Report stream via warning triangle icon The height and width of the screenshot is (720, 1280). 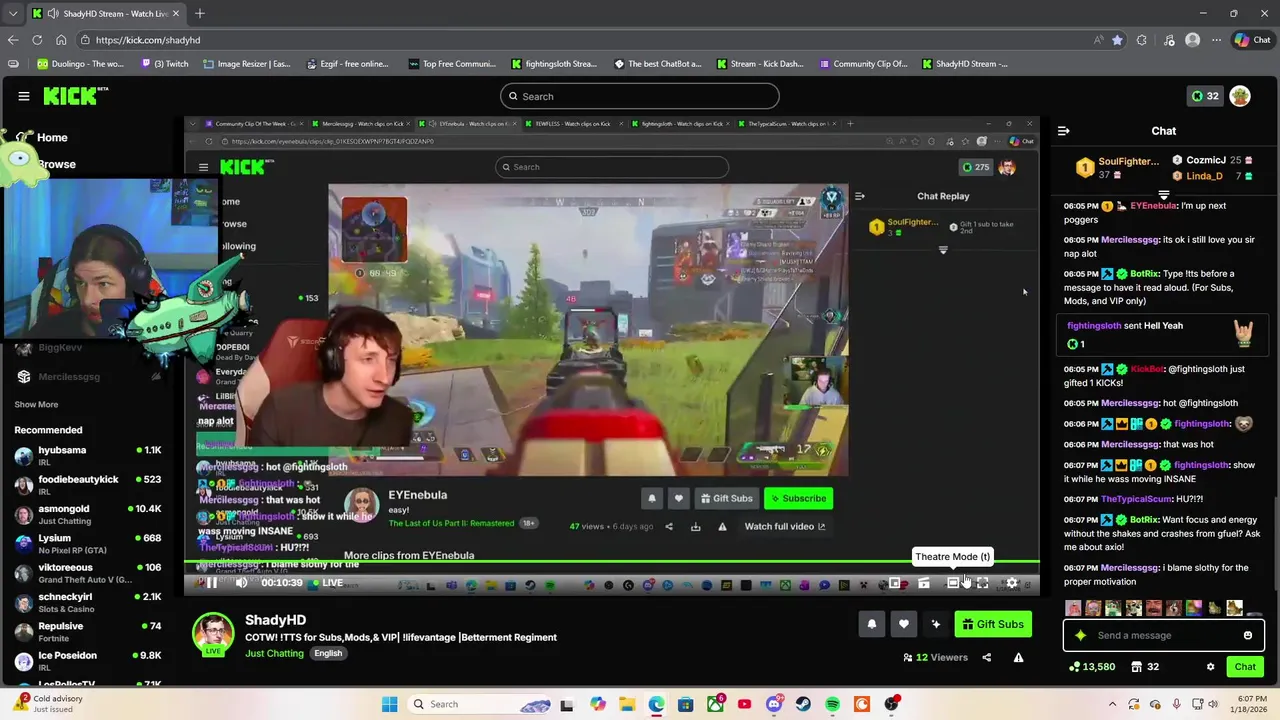click(1018, 657)
